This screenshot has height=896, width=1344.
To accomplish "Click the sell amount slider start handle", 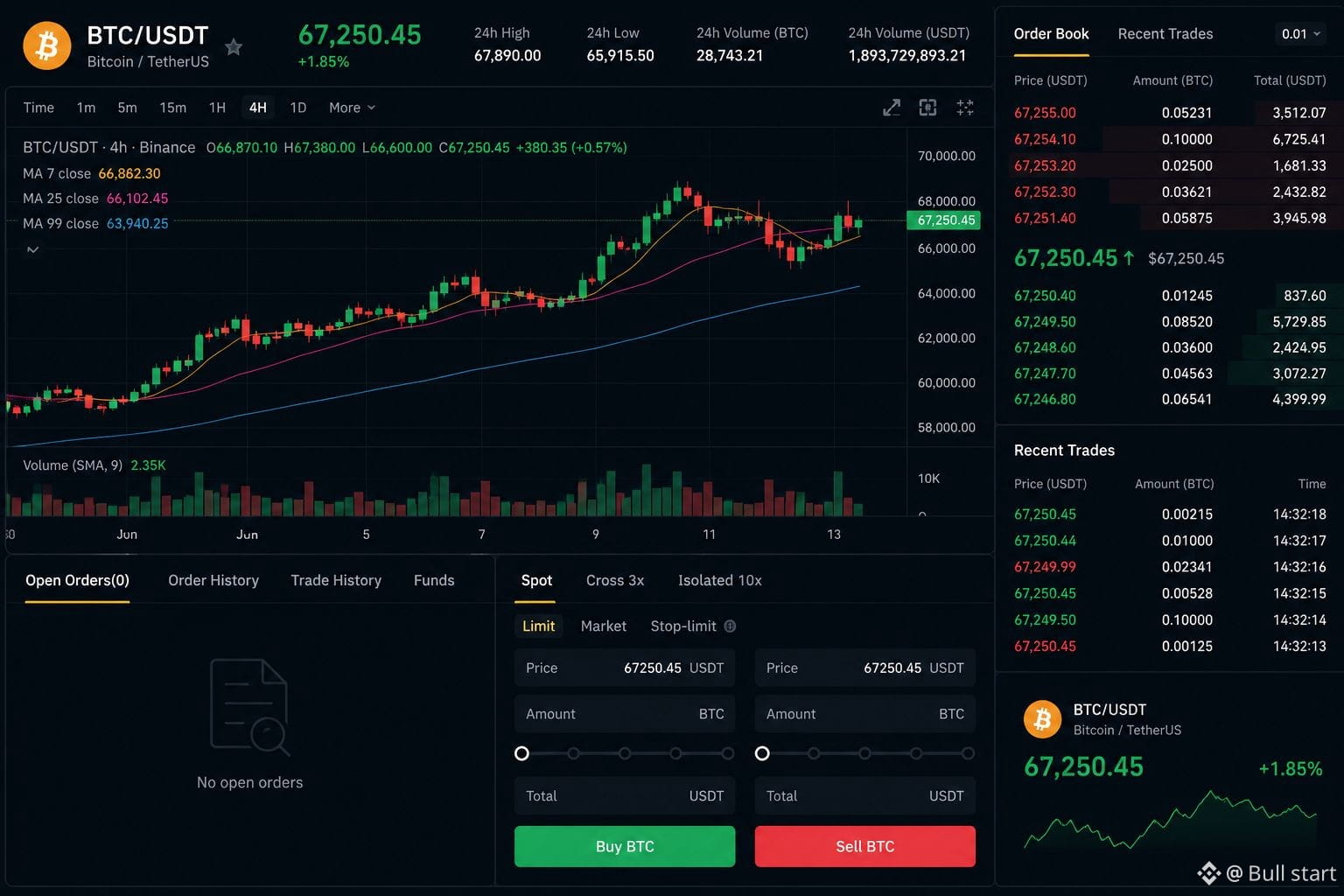I will point(762,753).
